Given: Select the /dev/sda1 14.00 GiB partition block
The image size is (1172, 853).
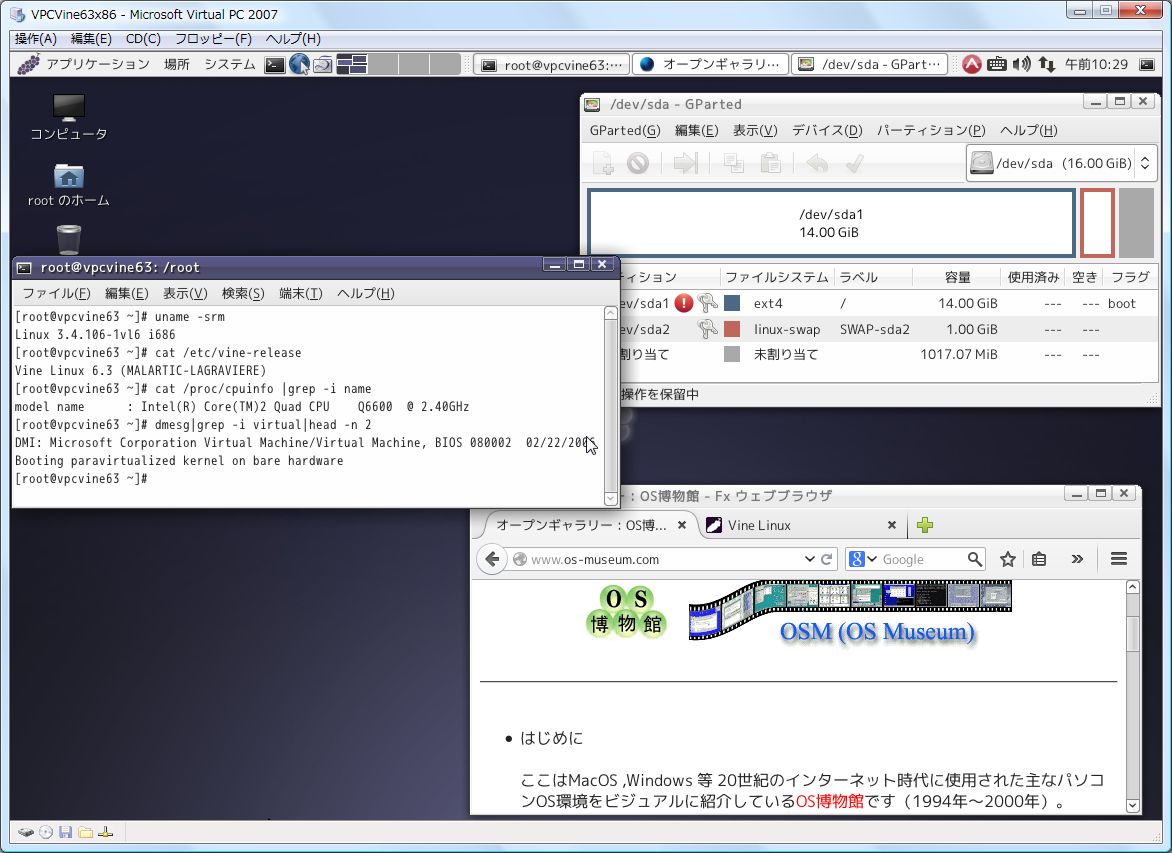Looking at the screenshot, I should [x=831, y=223].
